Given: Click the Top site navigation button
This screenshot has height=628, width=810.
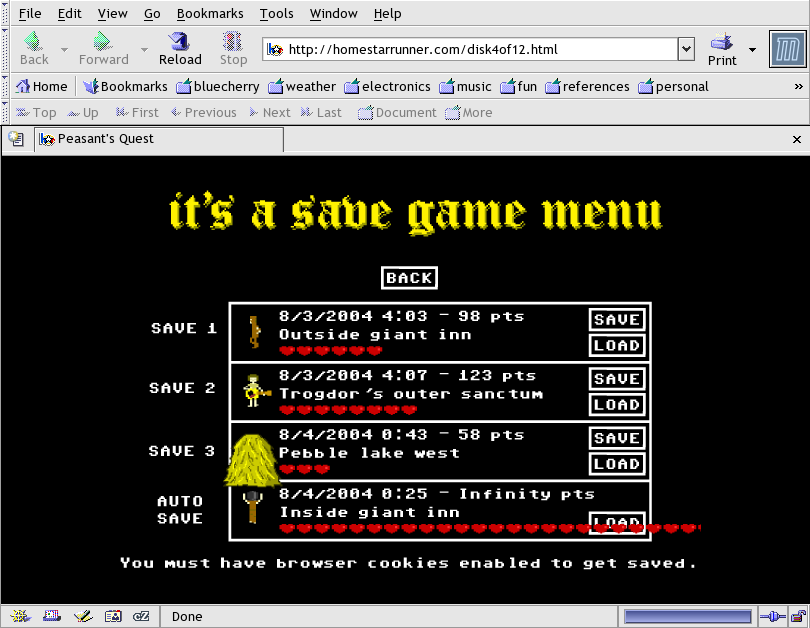Looking at the screenshot, I should [36, 113].
